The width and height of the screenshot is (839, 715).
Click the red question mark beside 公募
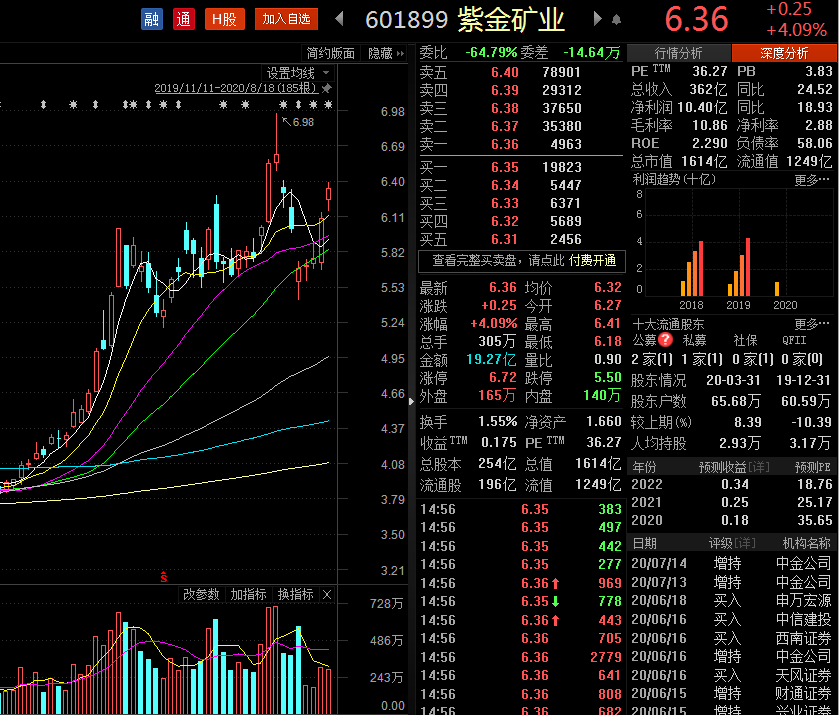pos(665,340)
